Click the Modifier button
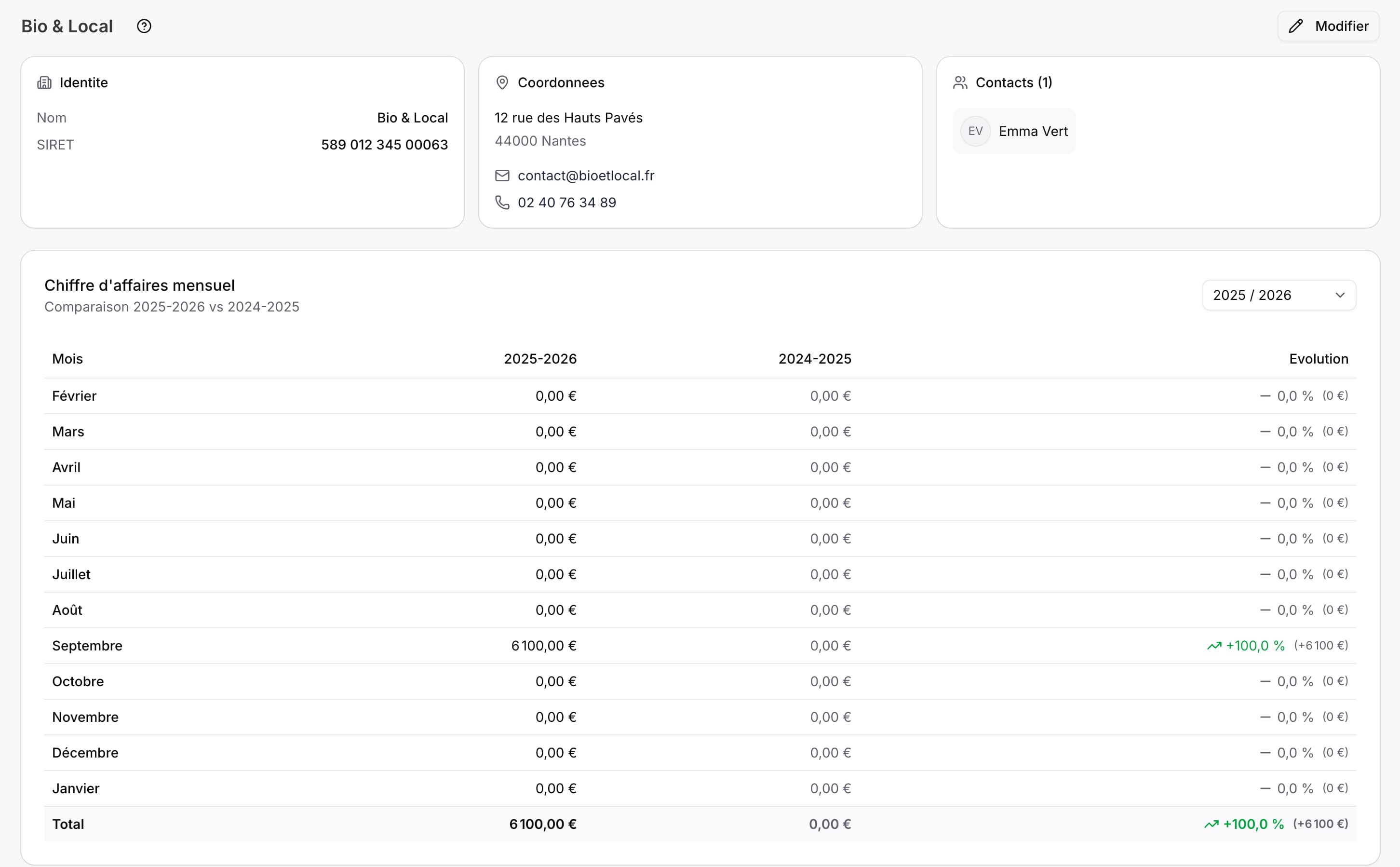This screenshot has height=867, width=1400. pos(1328,26)
